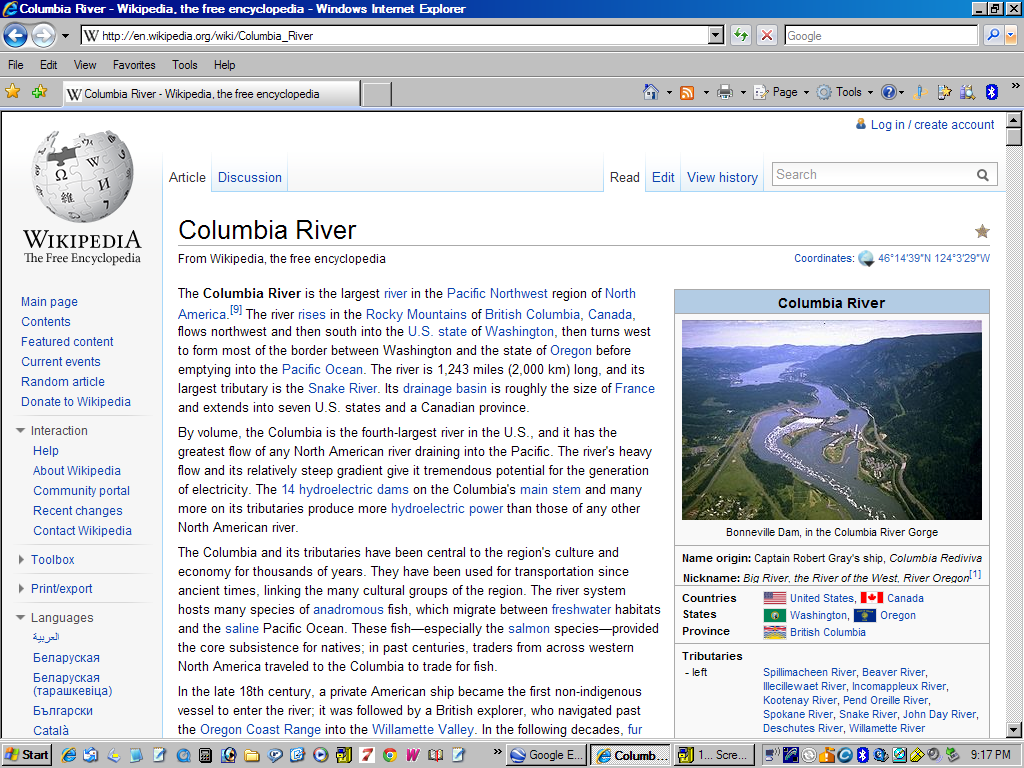Follow the Pacific Northwest article link
The height and width of the screenshot is (768, 1024).
point(497,294)
